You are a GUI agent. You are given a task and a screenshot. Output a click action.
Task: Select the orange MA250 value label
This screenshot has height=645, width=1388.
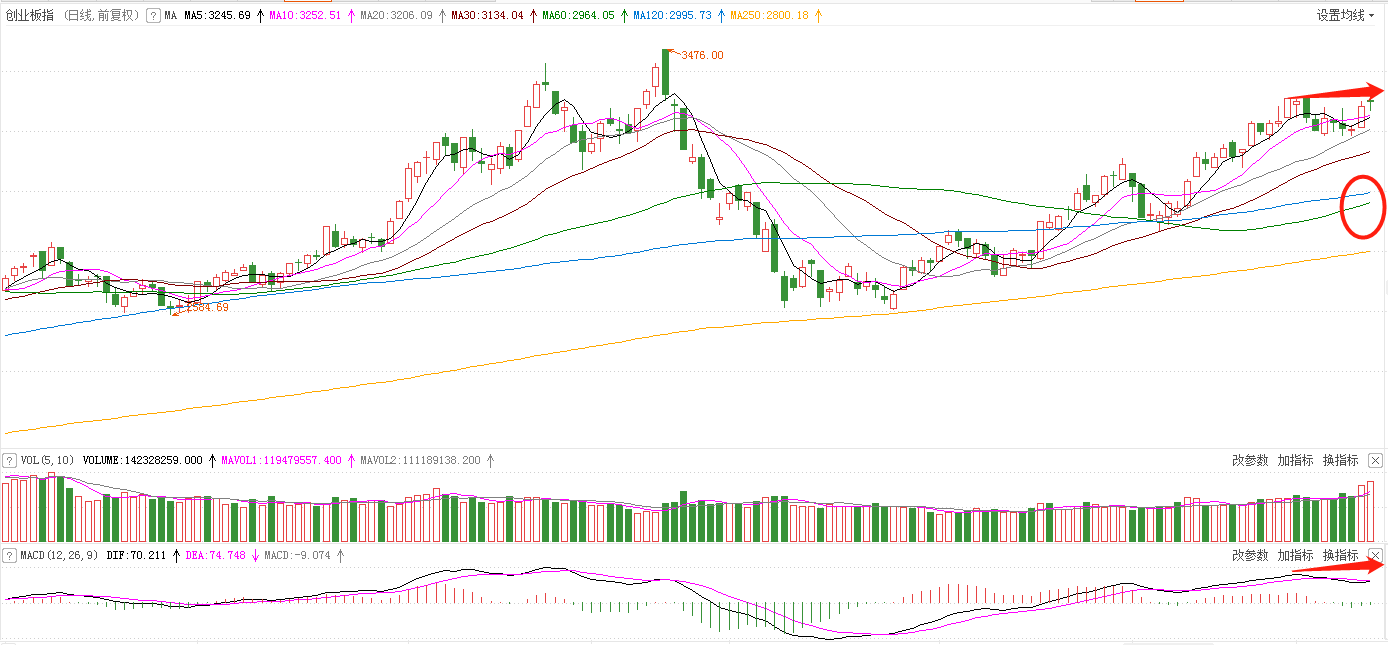click(769, 16)
